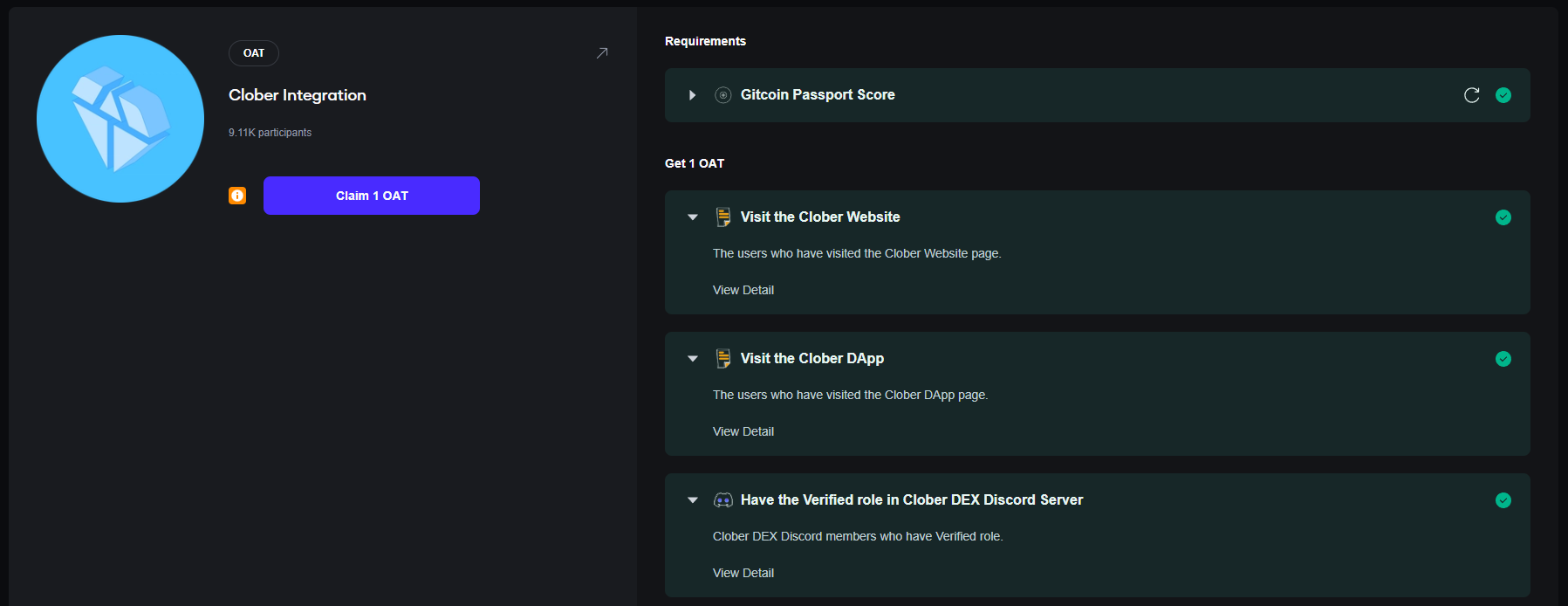Collapse the Discord Verified role task

pyautogui.click(x=692, y=500)
